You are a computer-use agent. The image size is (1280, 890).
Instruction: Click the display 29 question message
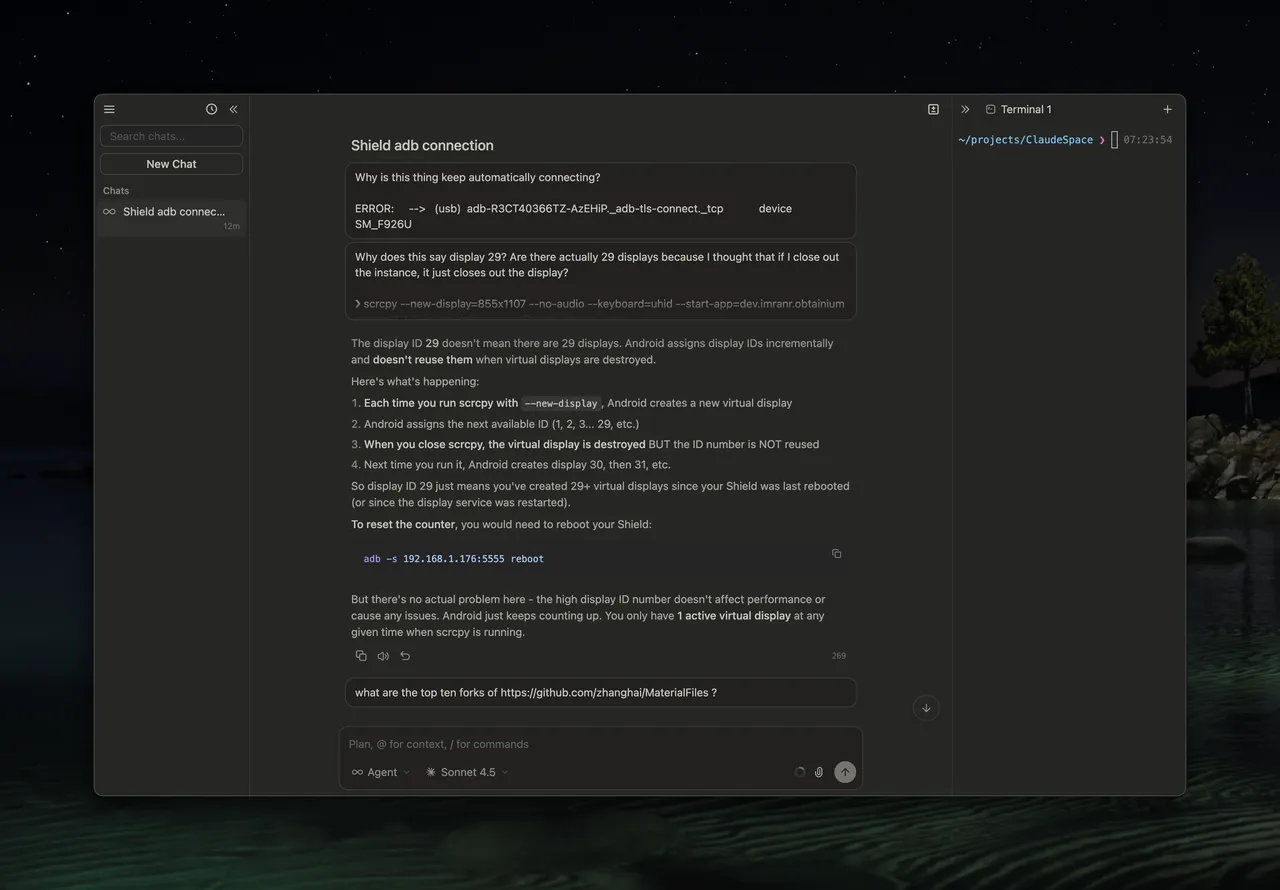[600, 281]
